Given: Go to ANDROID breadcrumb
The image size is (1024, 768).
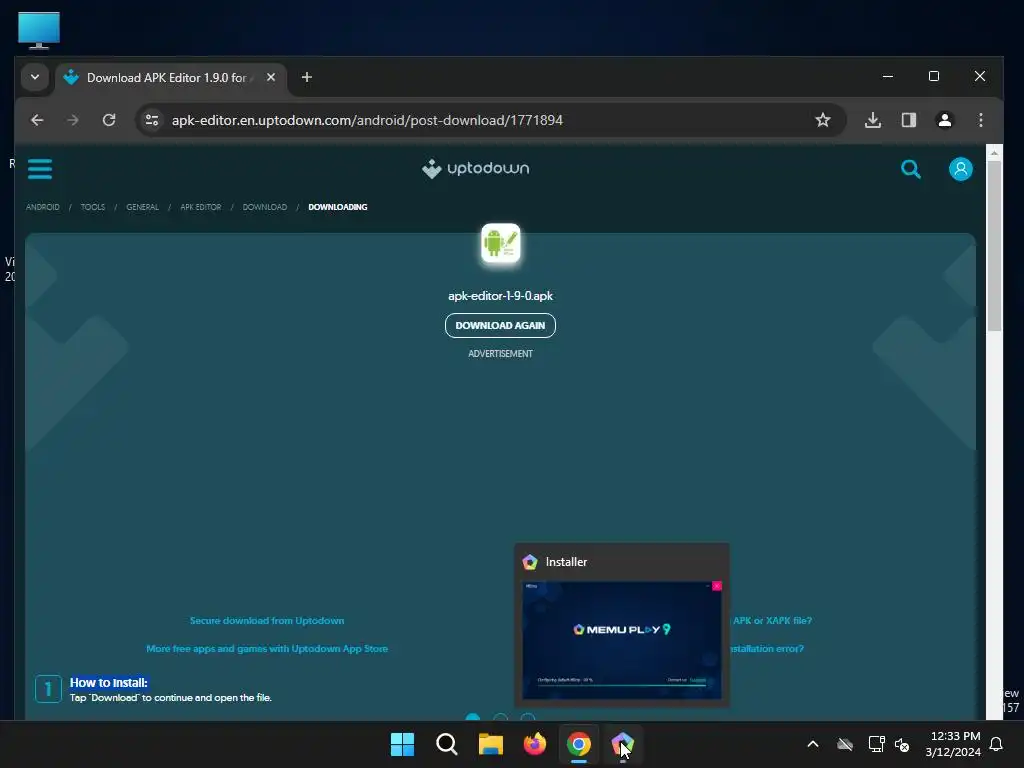Looking at the screenshot, I should pyautogui.click(x=42, y=207).
